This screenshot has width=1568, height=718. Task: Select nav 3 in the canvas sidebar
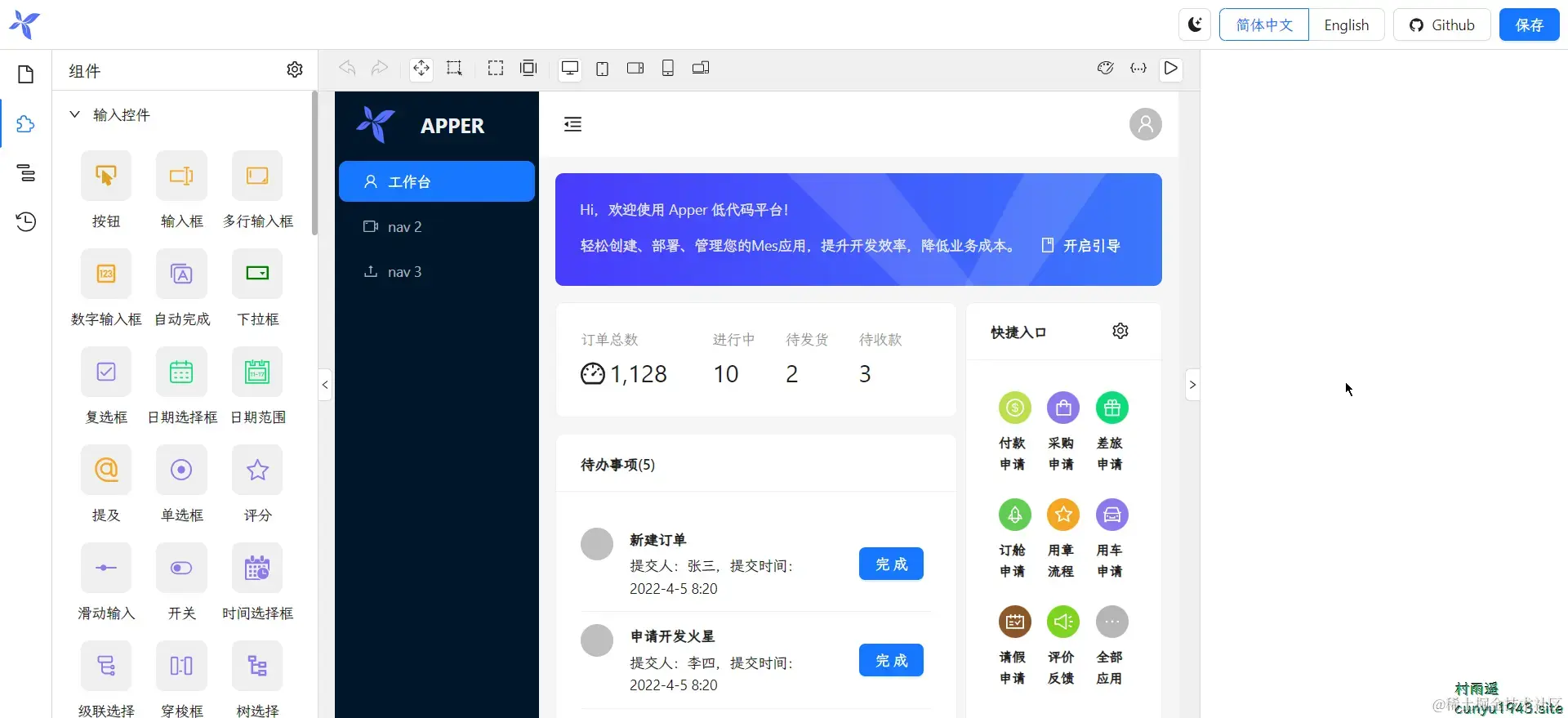coord(437,271)
